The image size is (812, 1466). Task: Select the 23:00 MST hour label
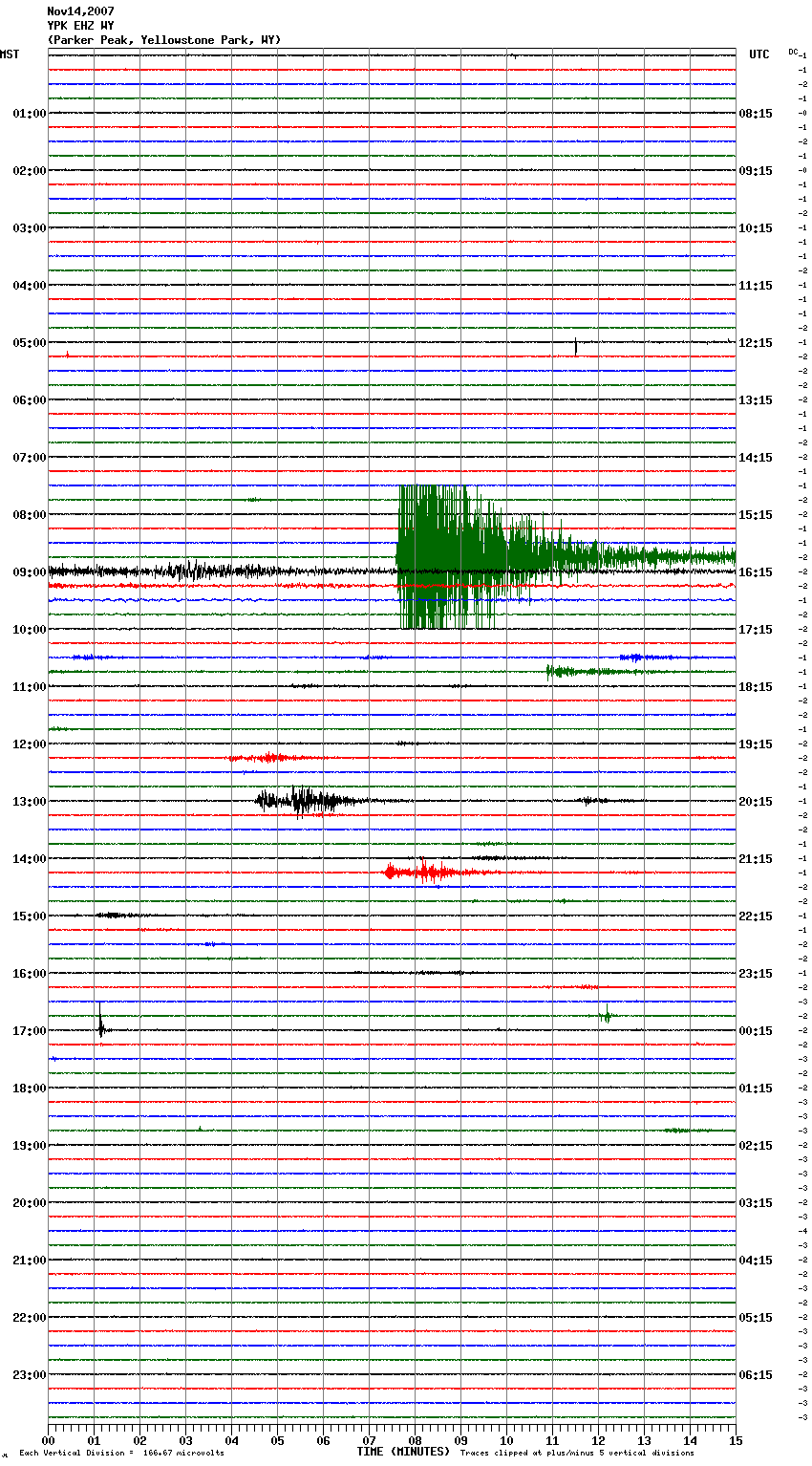[29, 1375]
